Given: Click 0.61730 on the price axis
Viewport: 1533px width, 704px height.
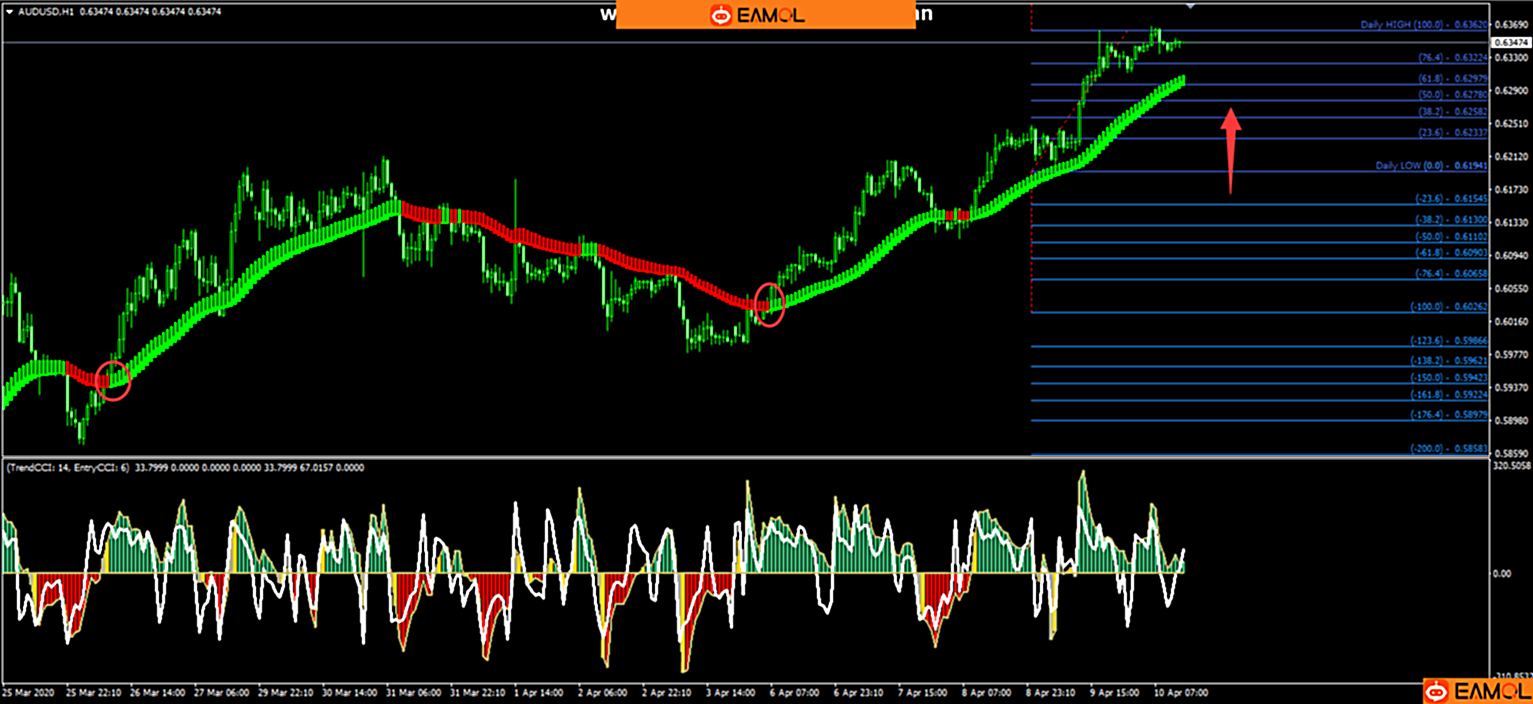Looking at the screenshot, I should [1510, 189].
